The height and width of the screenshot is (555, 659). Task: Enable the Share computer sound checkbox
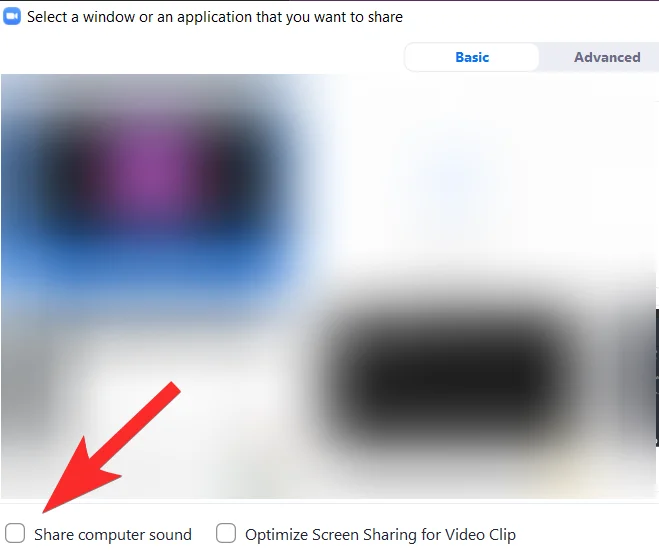[x=15, y=533]
